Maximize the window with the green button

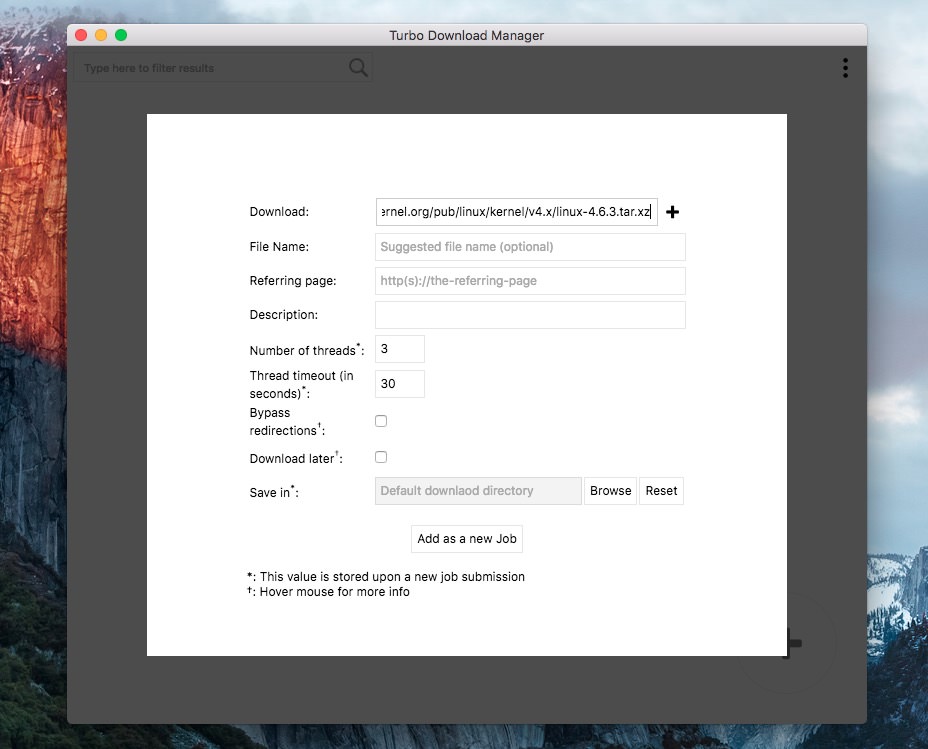(x=121, y=35)
